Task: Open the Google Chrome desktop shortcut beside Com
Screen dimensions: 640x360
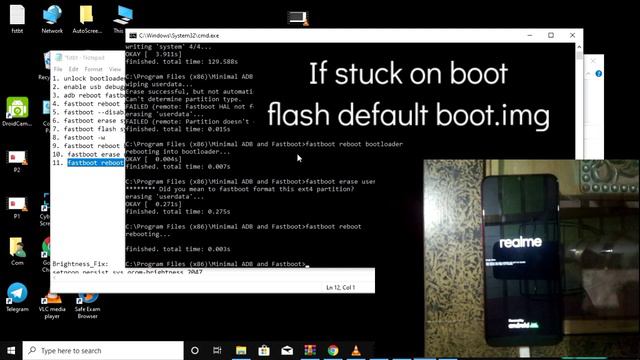Action: (46, 254)
